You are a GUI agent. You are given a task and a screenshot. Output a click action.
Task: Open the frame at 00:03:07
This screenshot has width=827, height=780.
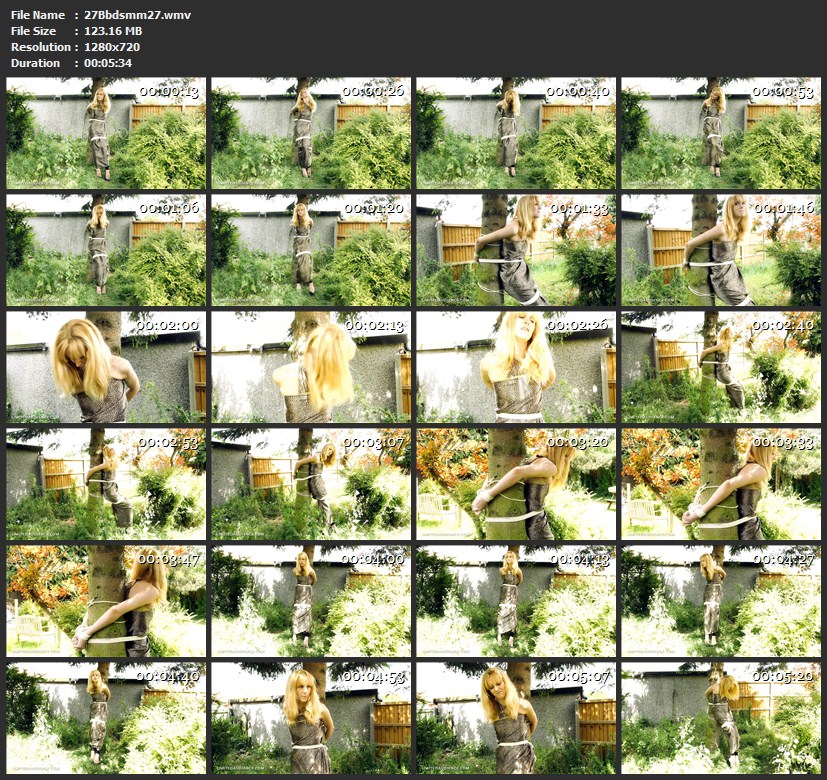(311, 484)
